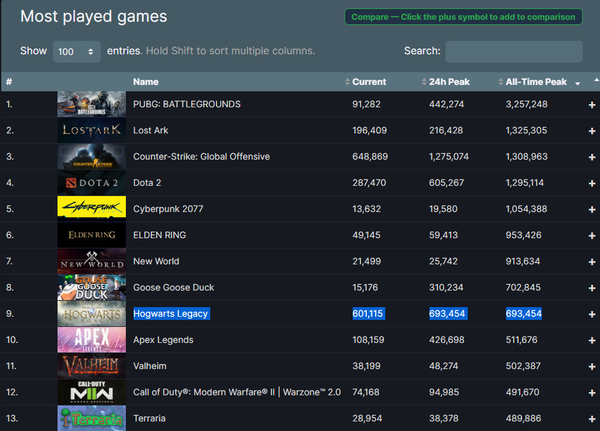The height and width of the screenshot is (431, 600).
Task: Click the 426,698 24h peak value
Action: coord(447,340)
